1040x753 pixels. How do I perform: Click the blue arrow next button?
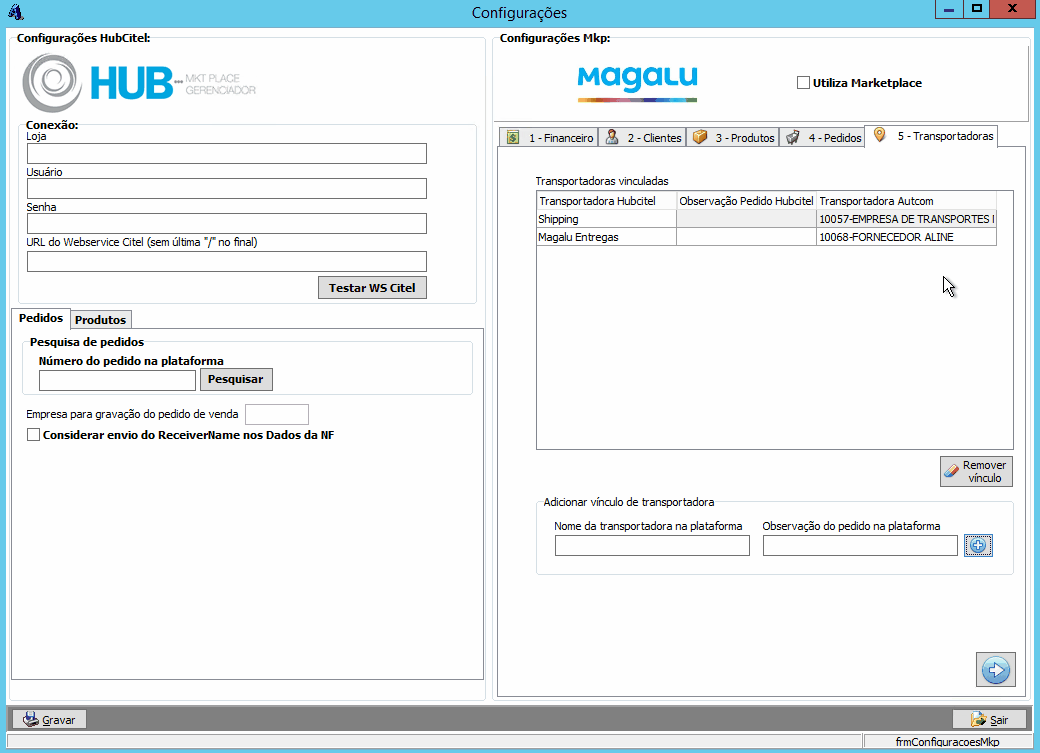[x=996, y=669]
